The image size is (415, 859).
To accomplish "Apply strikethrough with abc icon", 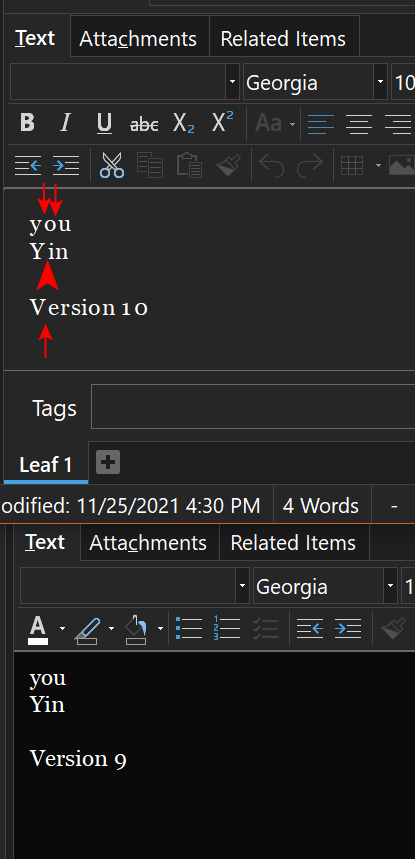I will point(144,124).
